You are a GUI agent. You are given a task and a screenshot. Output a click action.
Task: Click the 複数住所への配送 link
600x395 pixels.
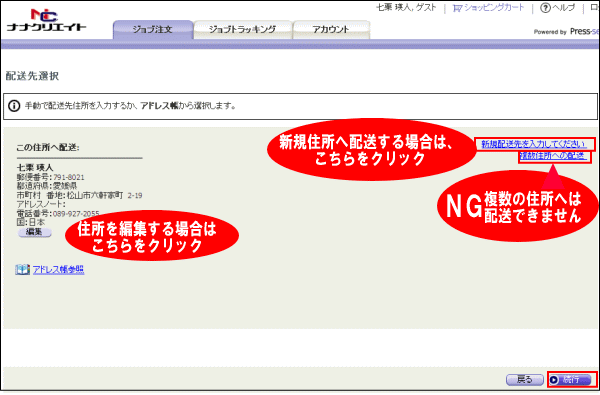553,156
